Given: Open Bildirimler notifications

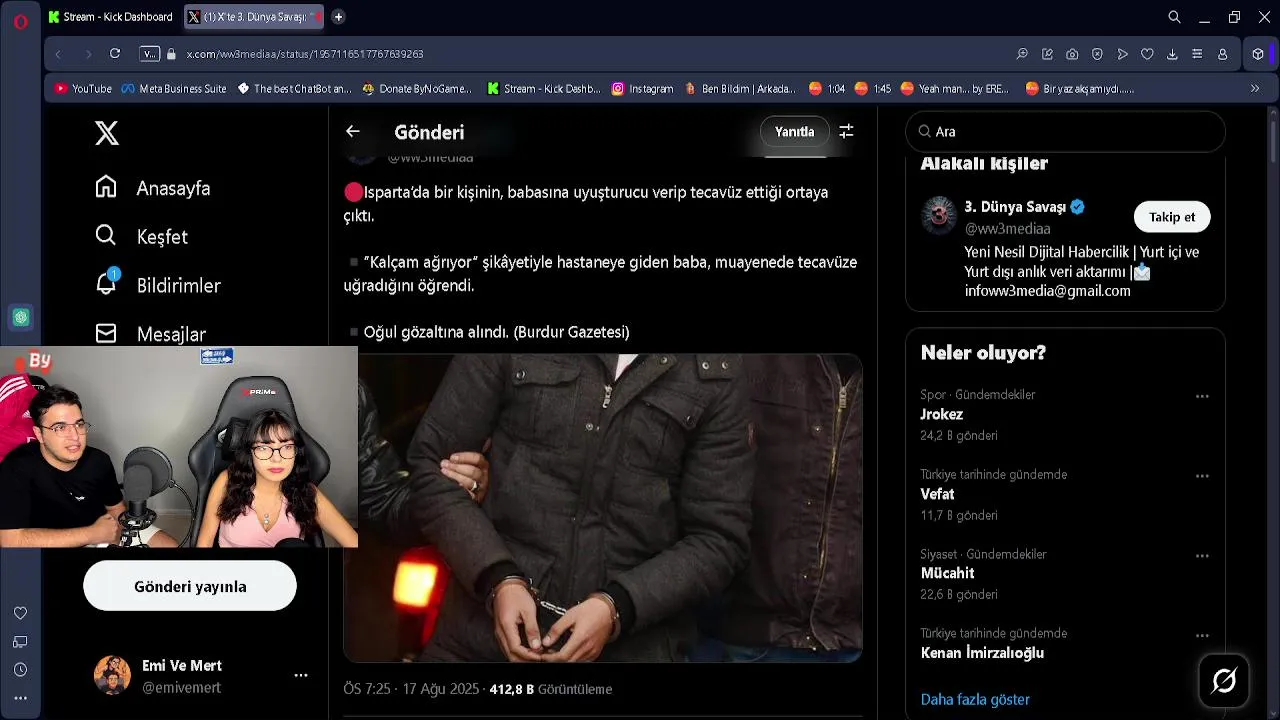Looking at the screenshot, I should 157,285.
